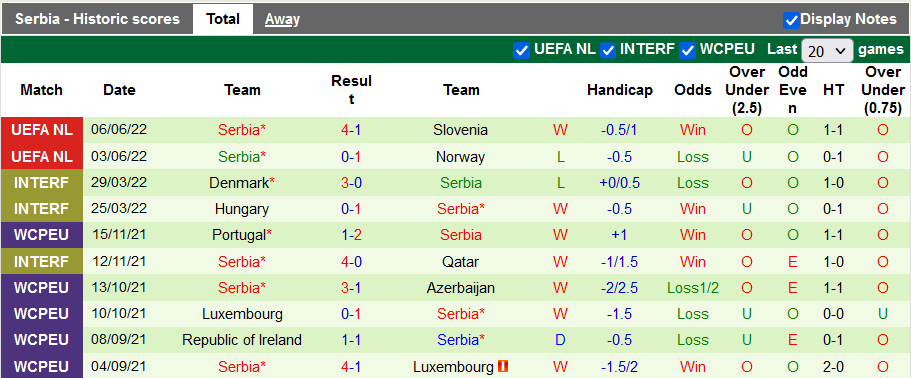Viewport: 911px width, 378px height.
Task: Click the olive INTERF label on 12/11/21 row
Action: 42,261
